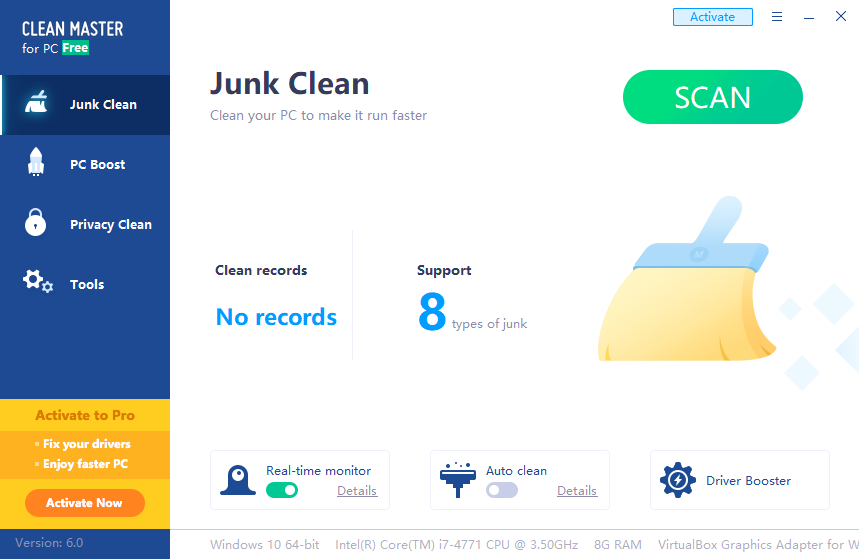Start junk scan with SCAN button

pyautogui.click(x=712, y=97)
